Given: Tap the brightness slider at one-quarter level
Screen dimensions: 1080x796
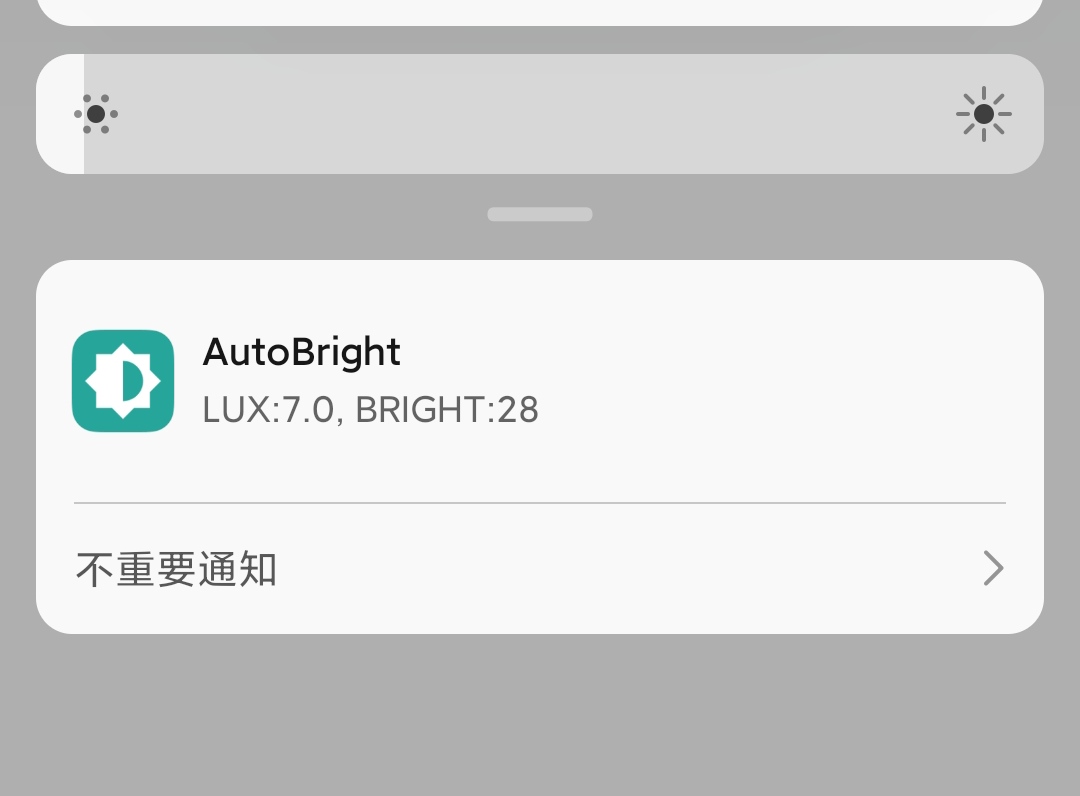Looking at the screenshot, I should click(x=288, y=114).
